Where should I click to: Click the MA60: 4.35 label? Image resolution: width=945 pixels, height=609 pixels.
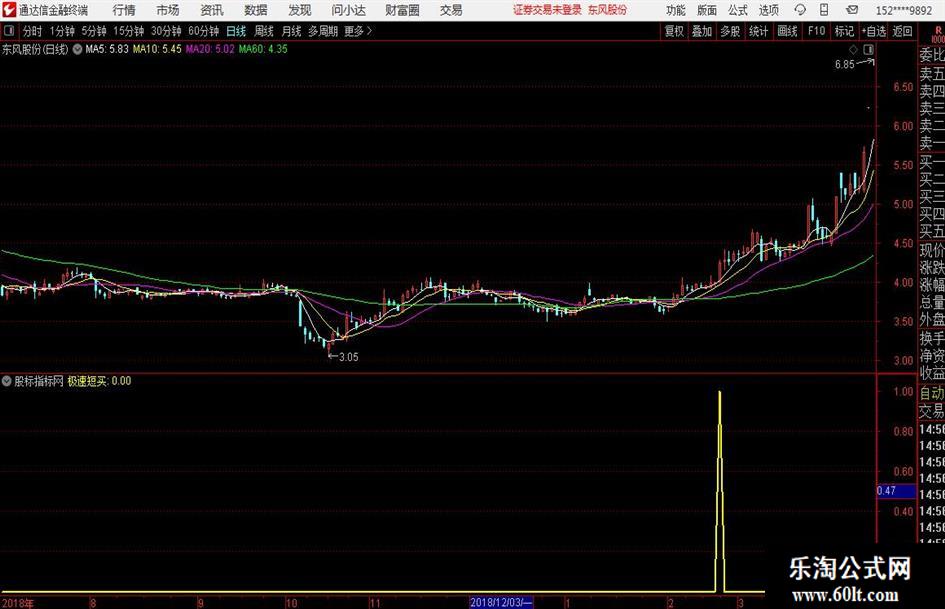click(263, 49)
